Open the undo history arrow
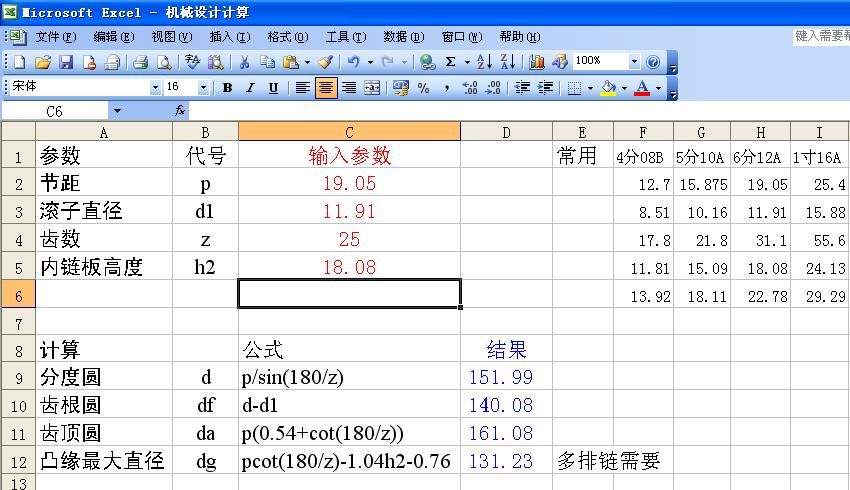Viewport: 850px width, 490px height. pyautogui.click(x=371, y=62)
